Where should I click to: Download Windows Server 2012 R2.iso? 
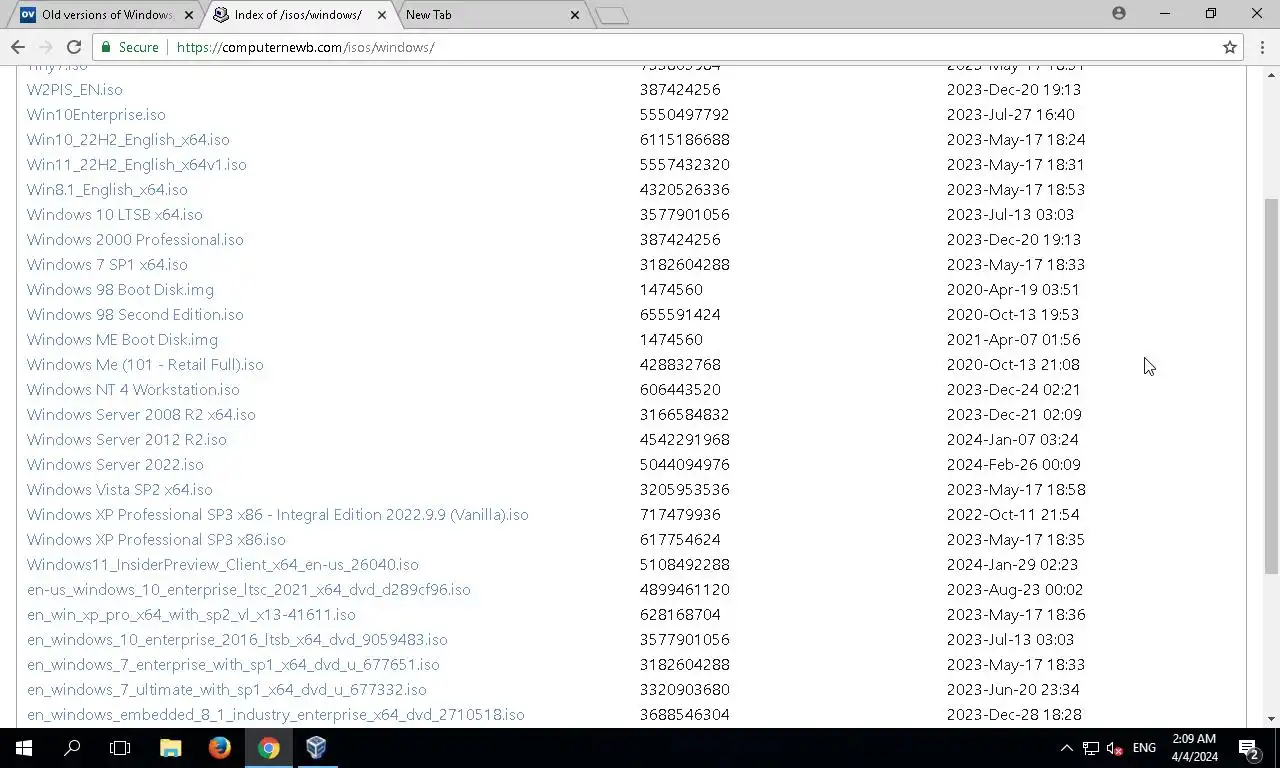point(127,439)
